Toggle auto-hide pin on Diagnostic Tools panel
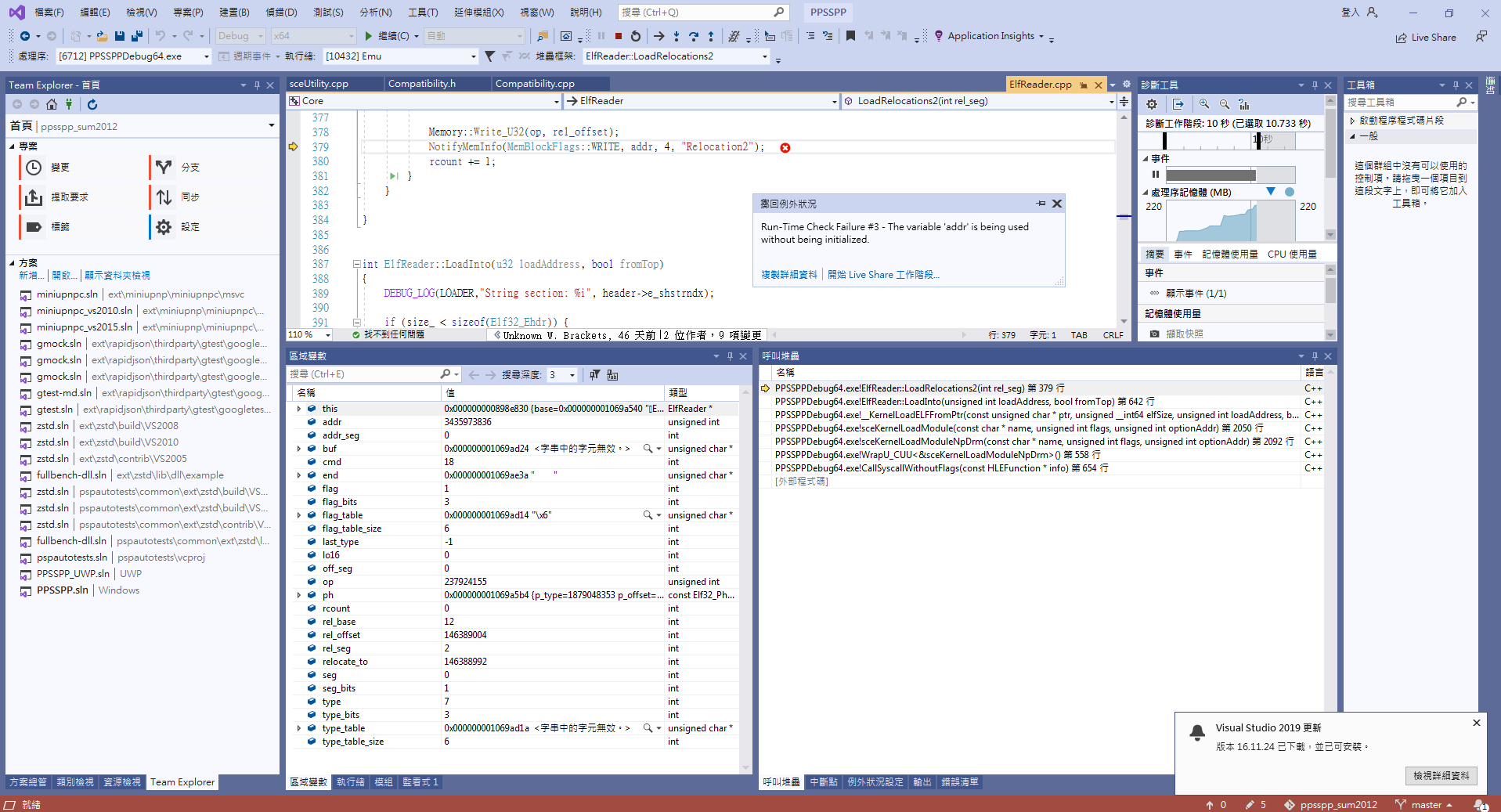The image size is (1501, 812). click(1315, 85)
